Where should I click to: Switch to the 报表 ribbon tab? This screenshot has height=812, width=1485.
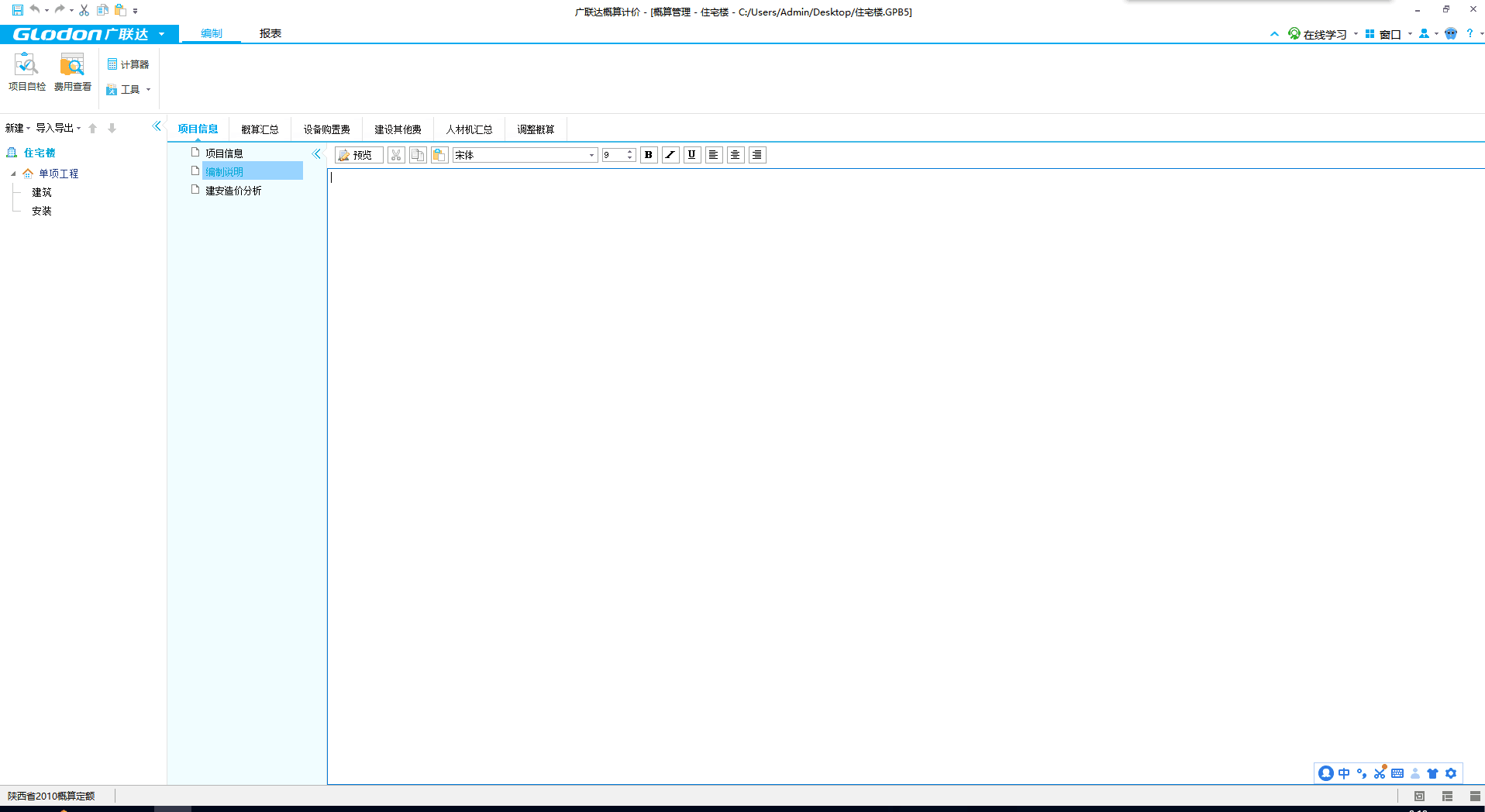coord(270,33)
